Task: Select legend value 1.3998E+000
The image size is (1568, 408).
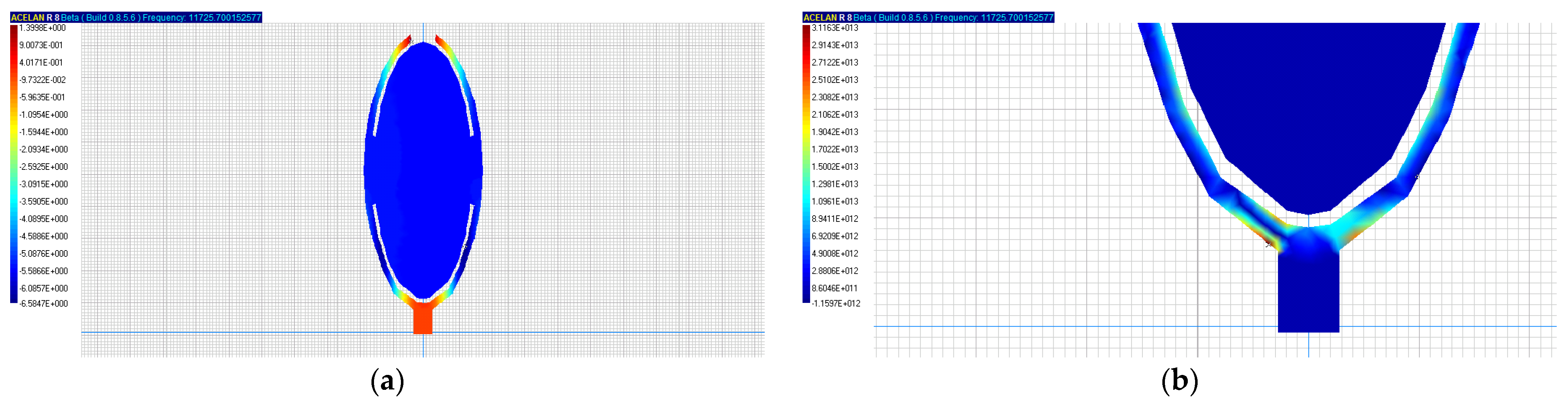Action: pos(42,28)
